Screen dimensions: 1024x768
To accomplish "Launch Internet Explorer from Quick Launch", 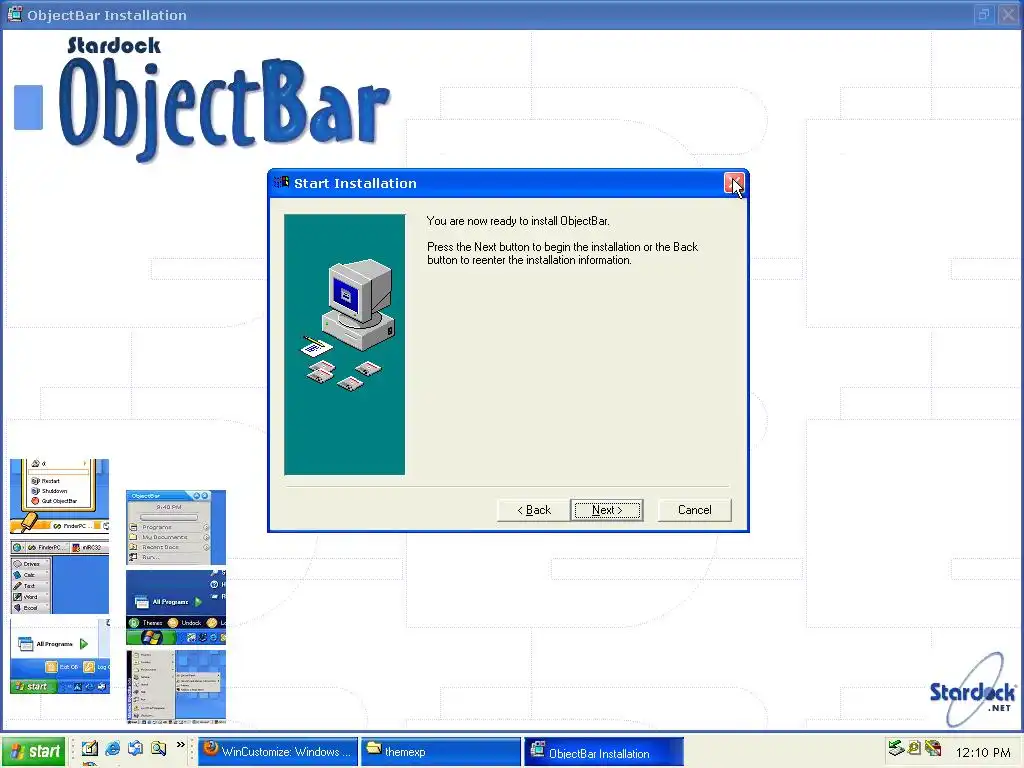I will (113, 748).
